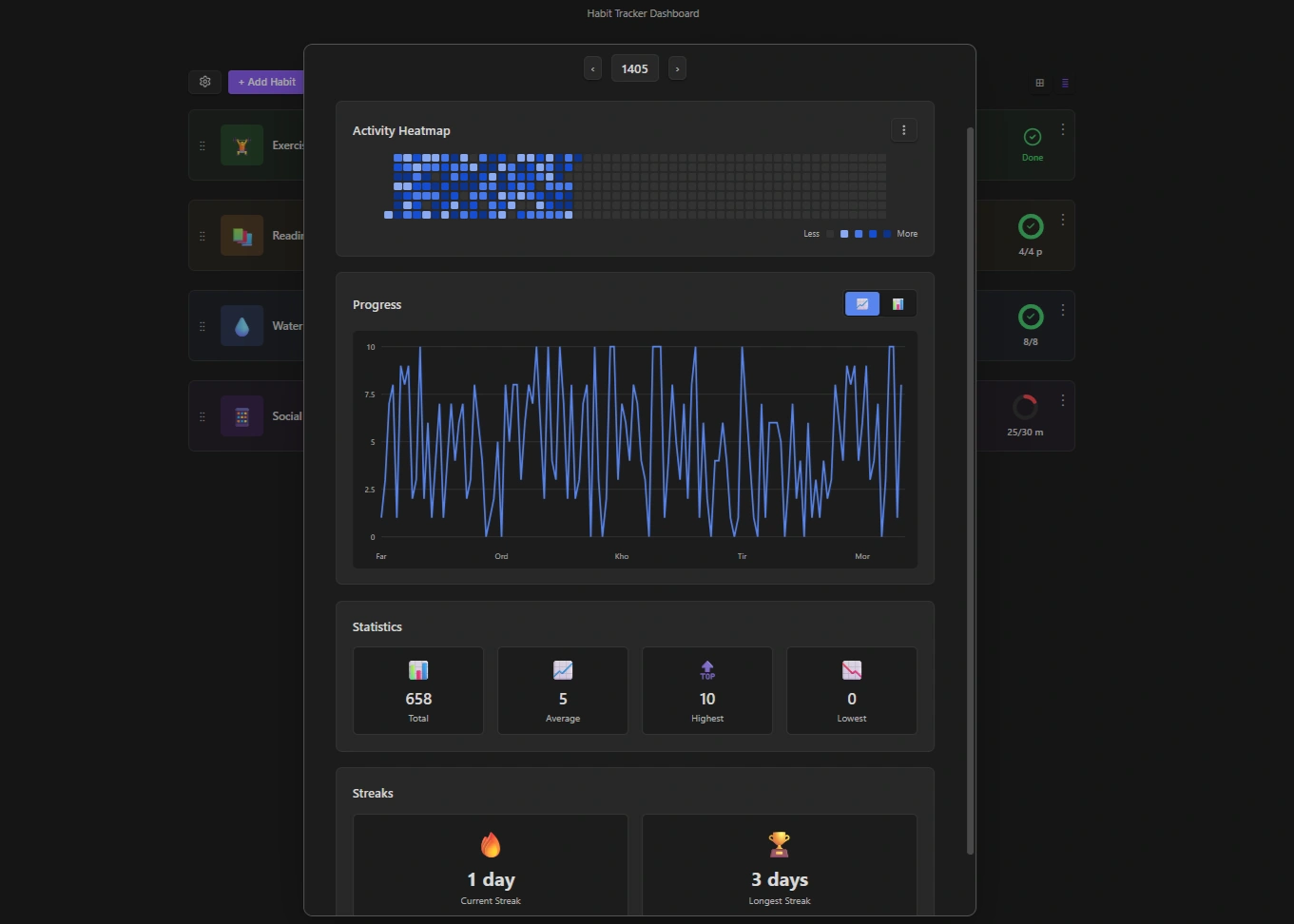
Task: Click the "4/4 p" Reading progress text
Action: coord(1031,252)
